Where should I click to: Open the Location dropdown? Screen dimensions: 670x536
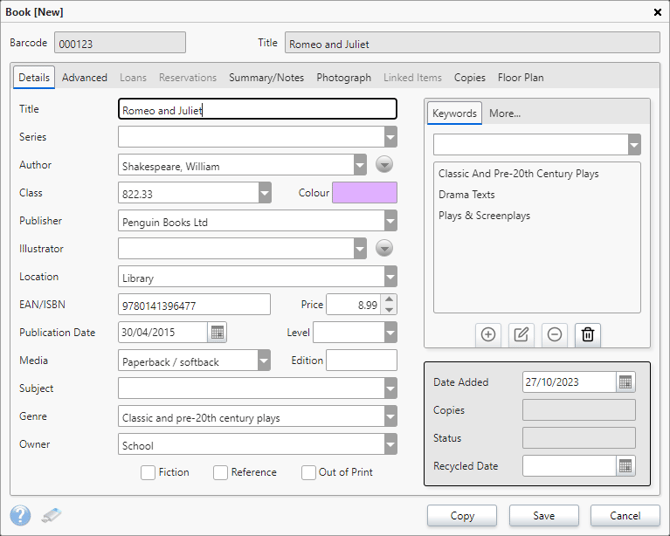coord(391,277)
